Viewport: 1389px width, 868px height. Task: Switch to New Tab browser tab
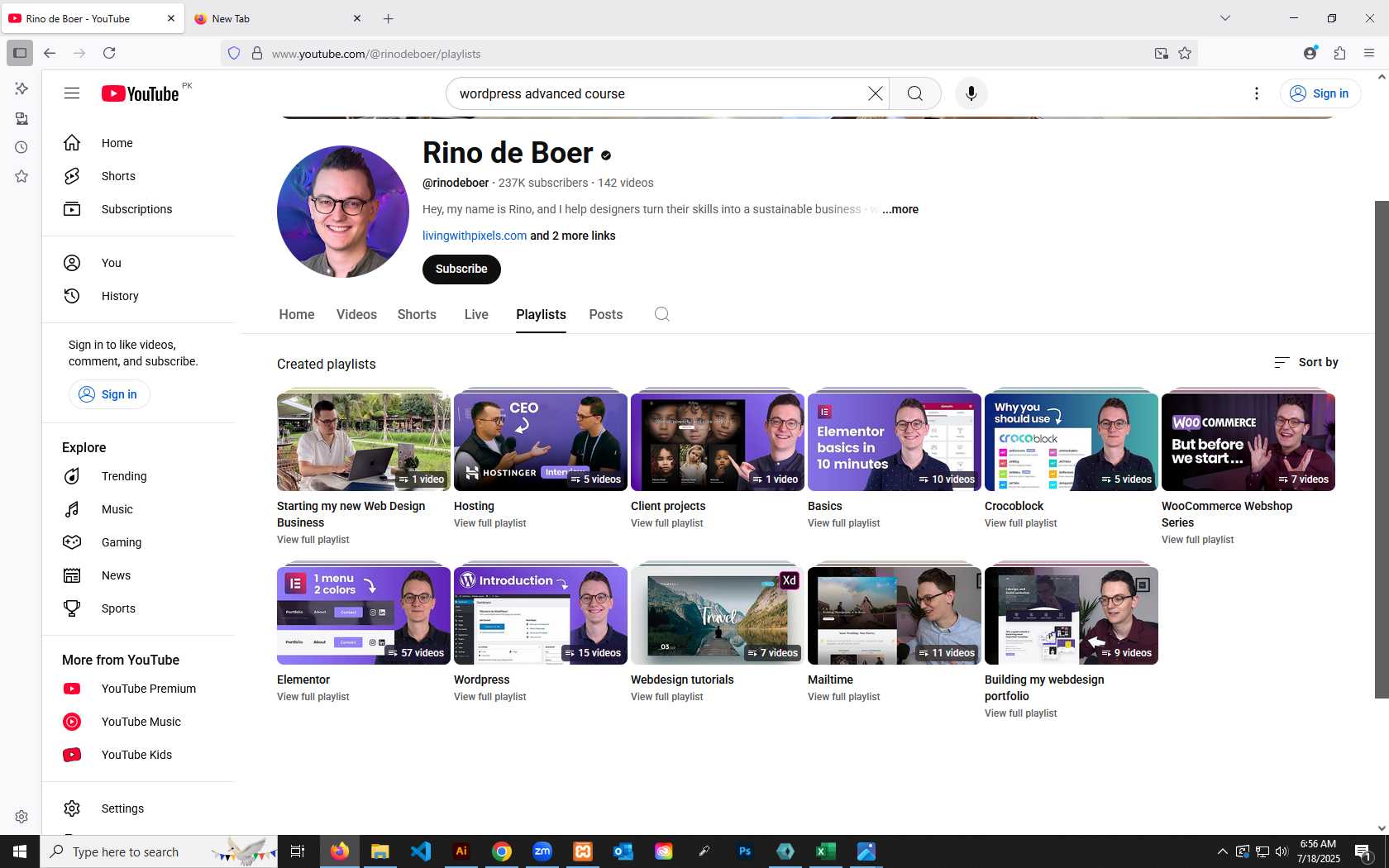278,18
